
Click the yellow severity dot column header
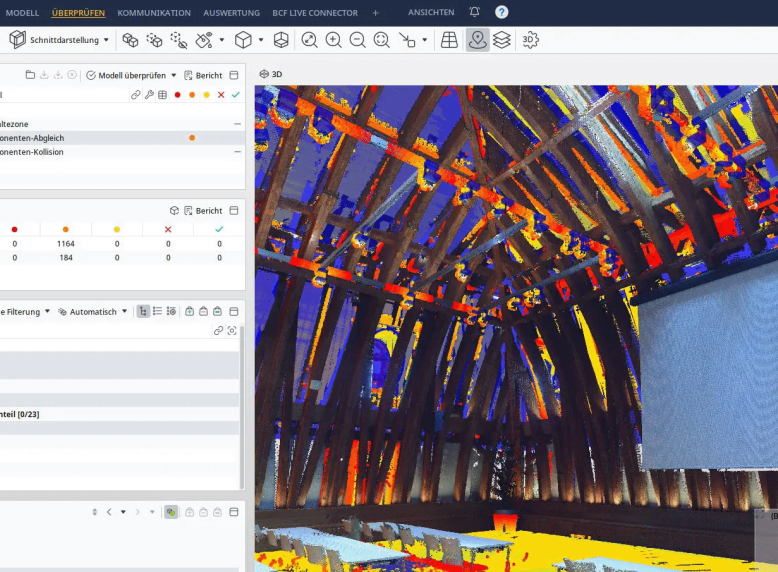pos(117,229)
